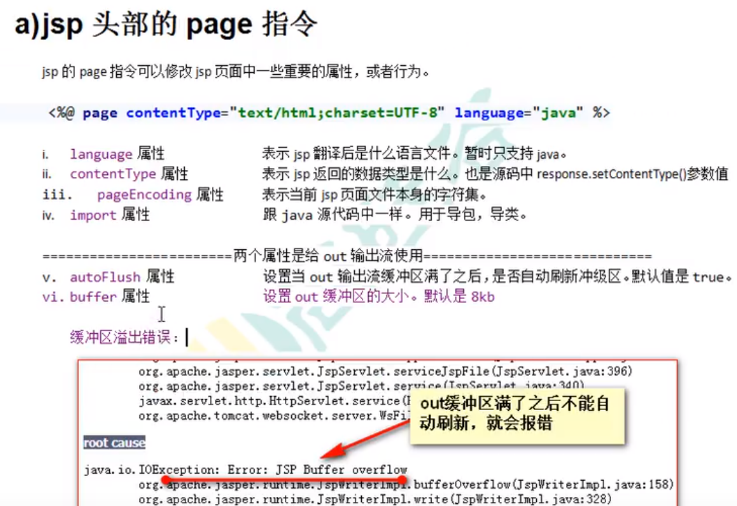Screen dimensions: 737x506
Task: Click the "text/html;charset=UTF-8" string value
Action: 337,113
